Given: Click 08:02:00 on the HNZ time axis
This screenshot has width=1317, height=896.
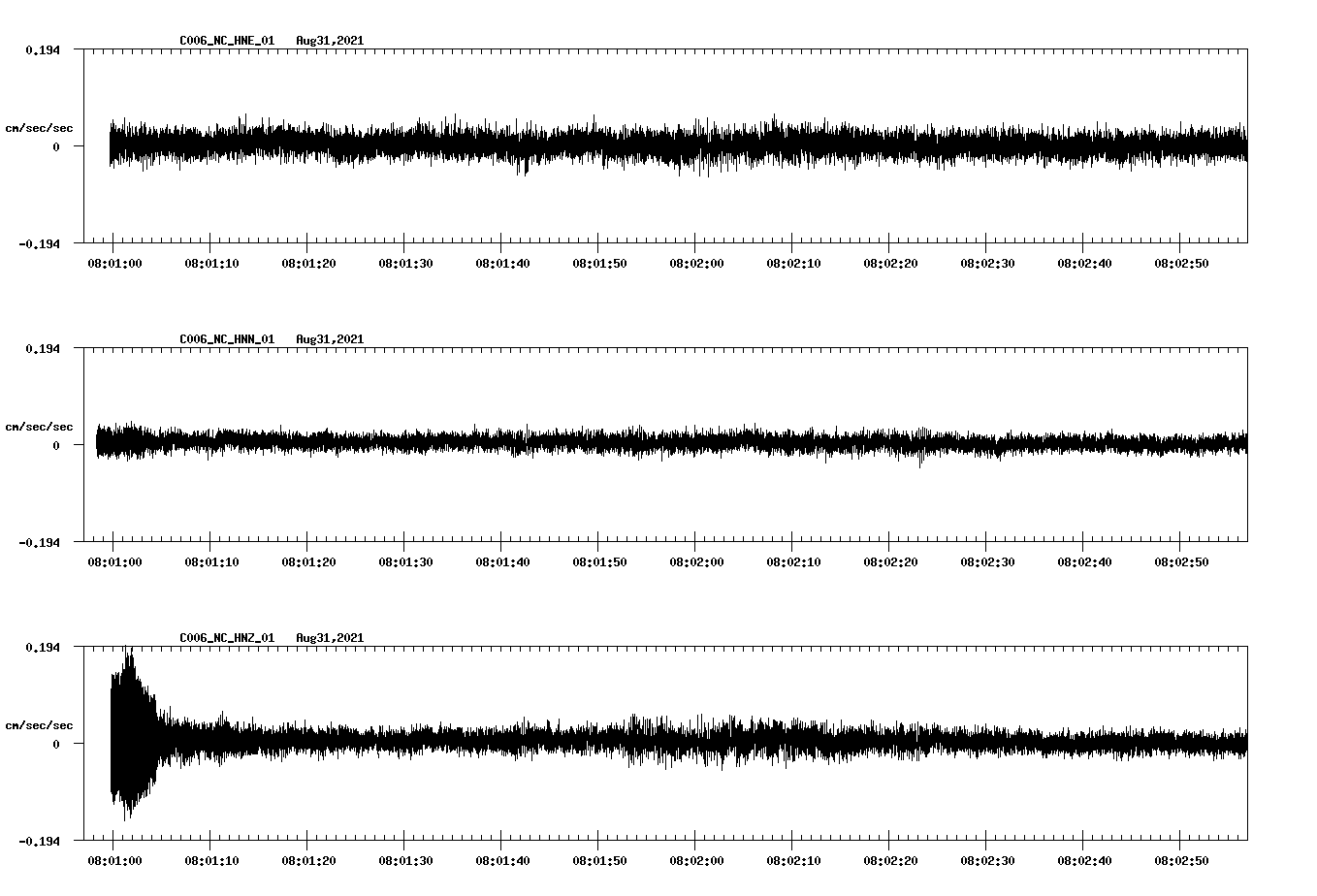Looking at the screenshot, I should pos(696,861).
